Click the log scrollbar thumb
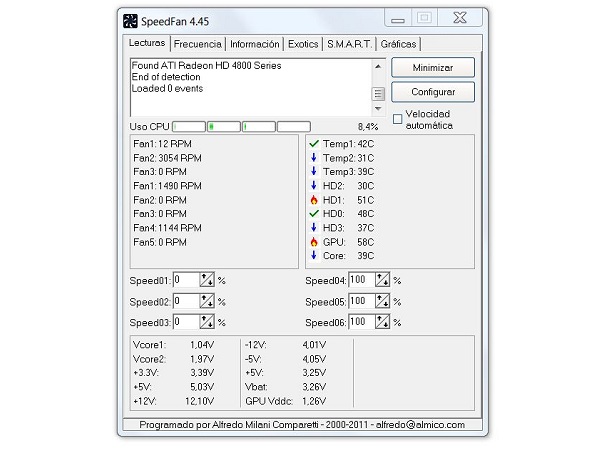Image resolution: width=600 pixels, height=455 pixels. pyautogui.click(x=378, y=94)
